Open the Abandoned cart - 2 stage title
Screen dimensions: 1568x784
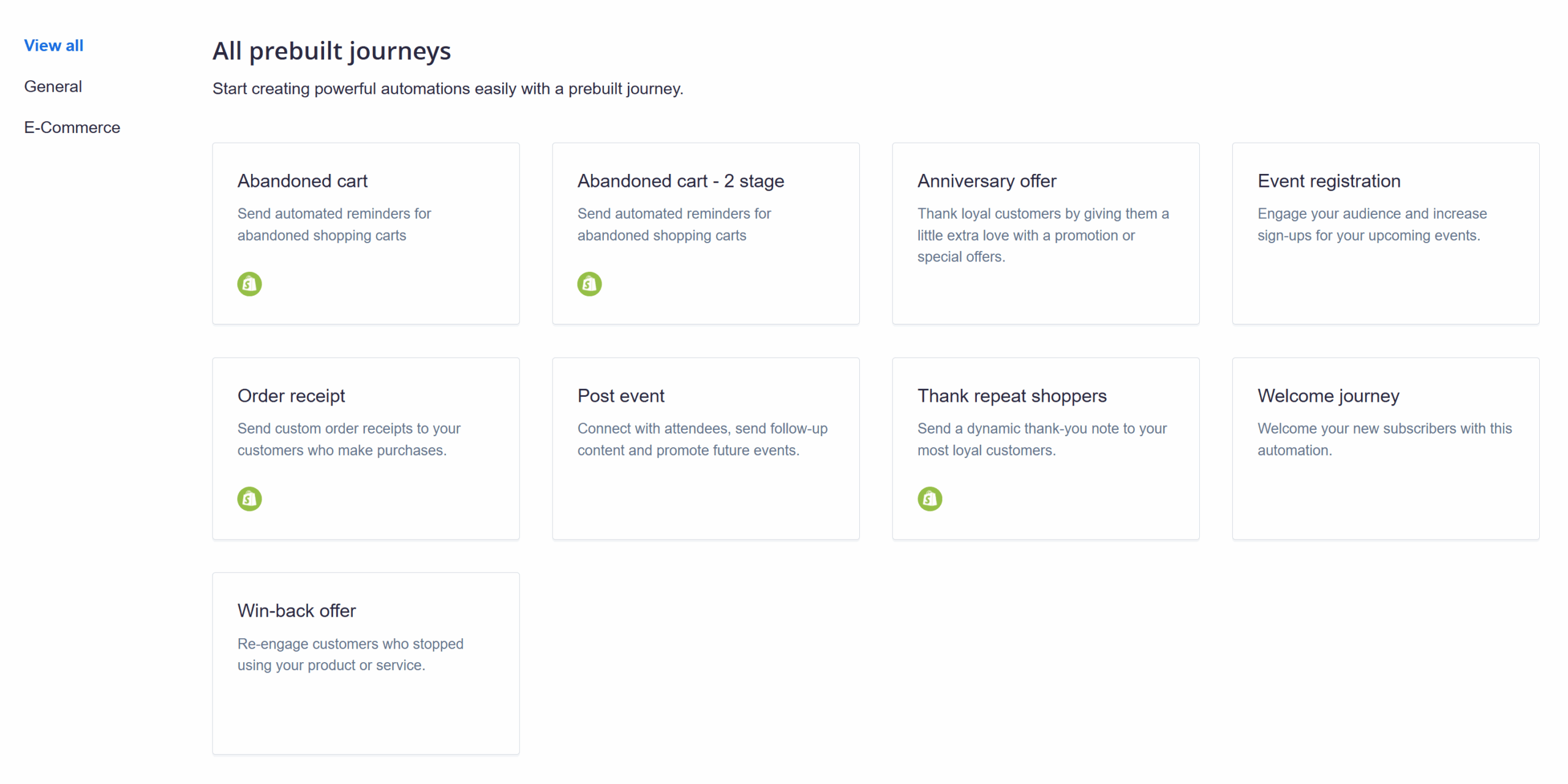tap(680, 181)
